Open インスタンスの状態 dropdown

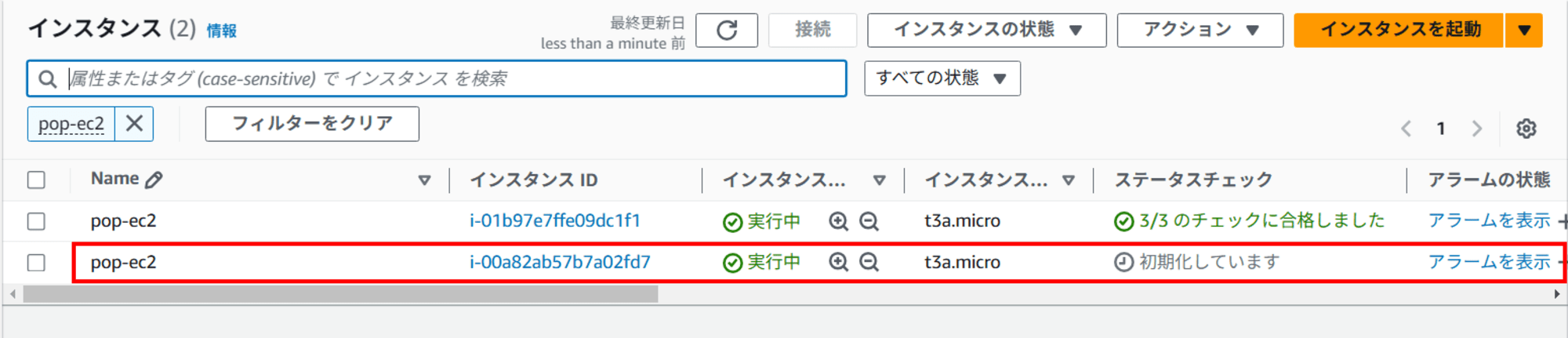pyautogui.click(x=987, y=31)
